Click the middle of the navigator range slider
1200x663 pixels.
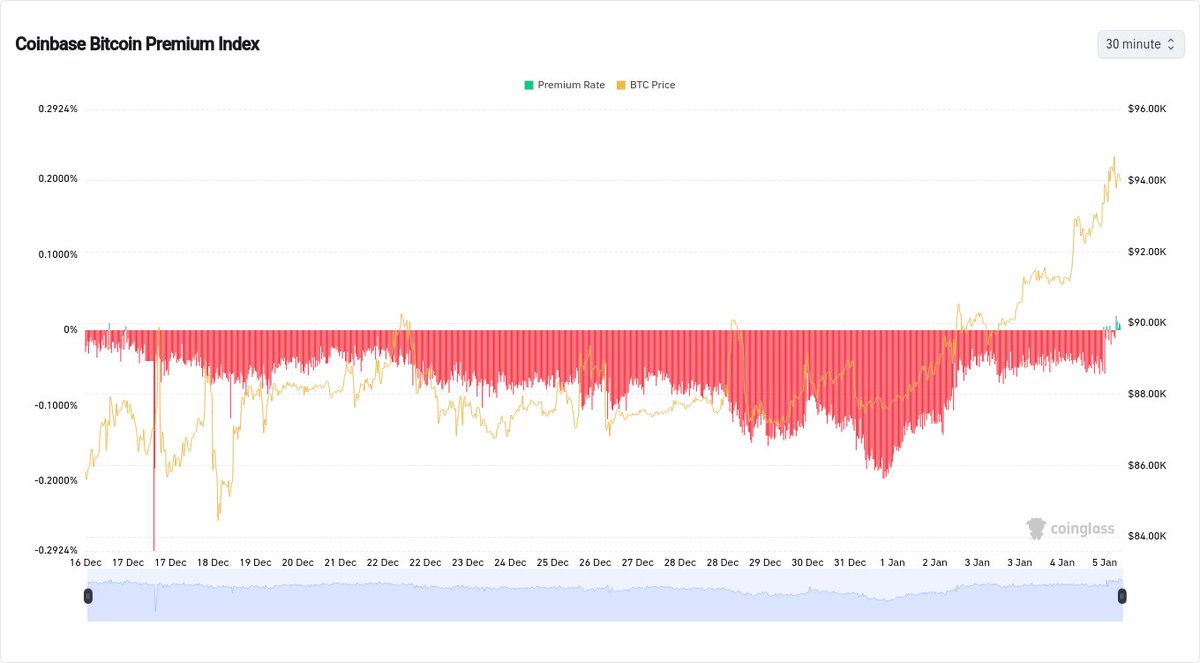point(605,595)
